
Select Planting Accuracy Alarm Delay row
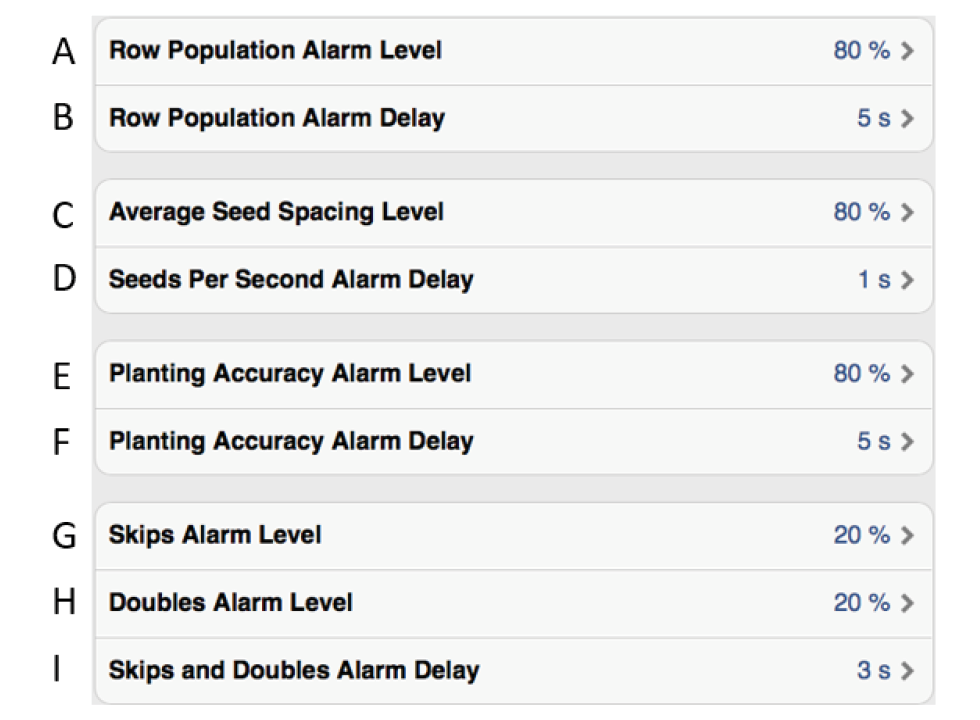(x=291, y=441)
